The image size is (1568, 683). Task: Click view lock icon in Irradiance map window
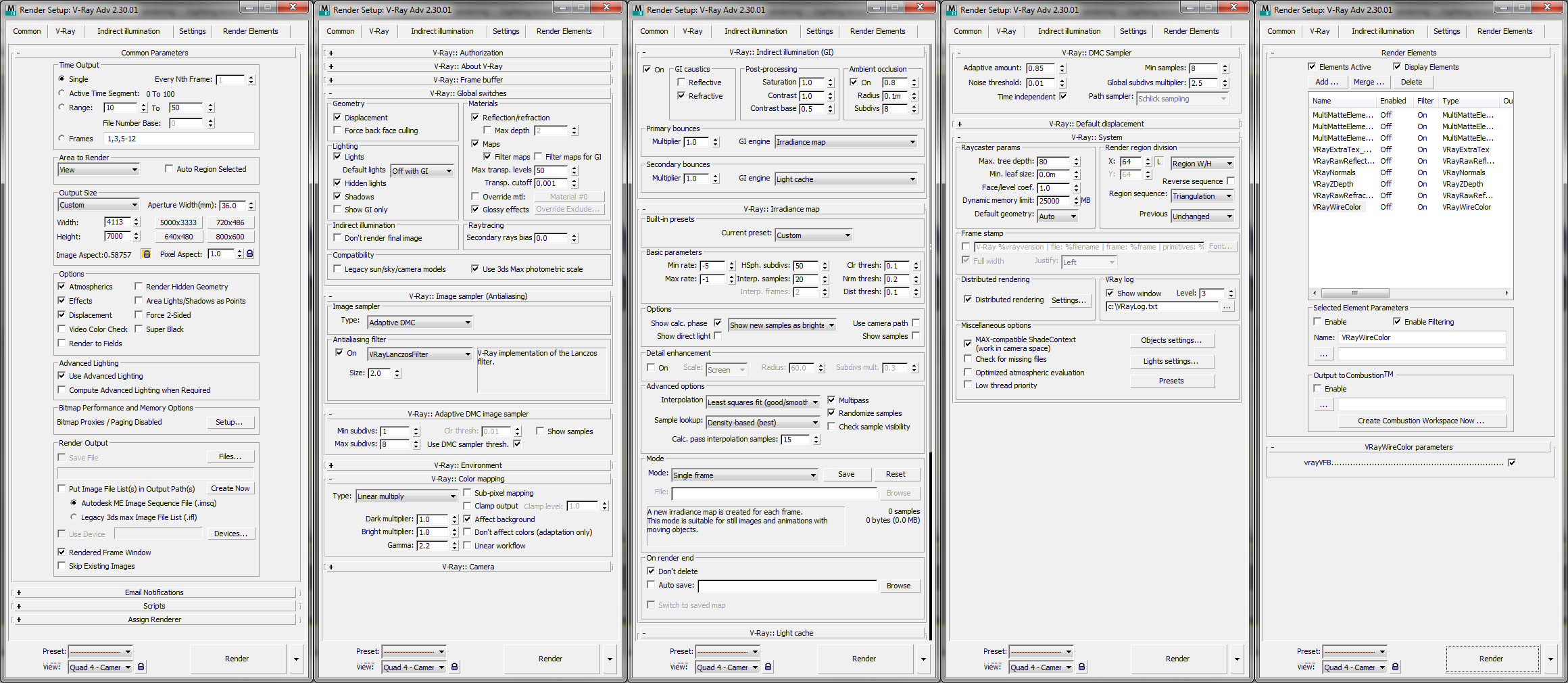pyautogui.click(x=768, y=667)
